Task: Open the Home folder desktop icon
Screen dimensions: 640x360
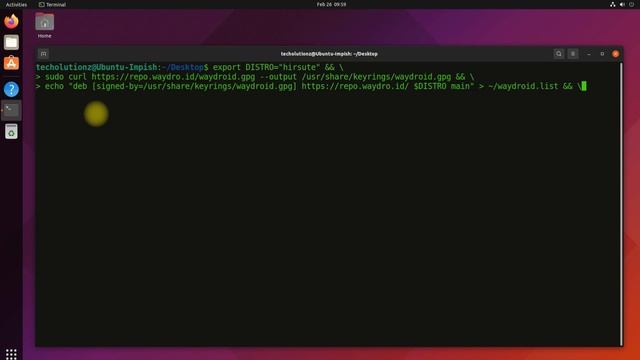Action: (44, 26)
